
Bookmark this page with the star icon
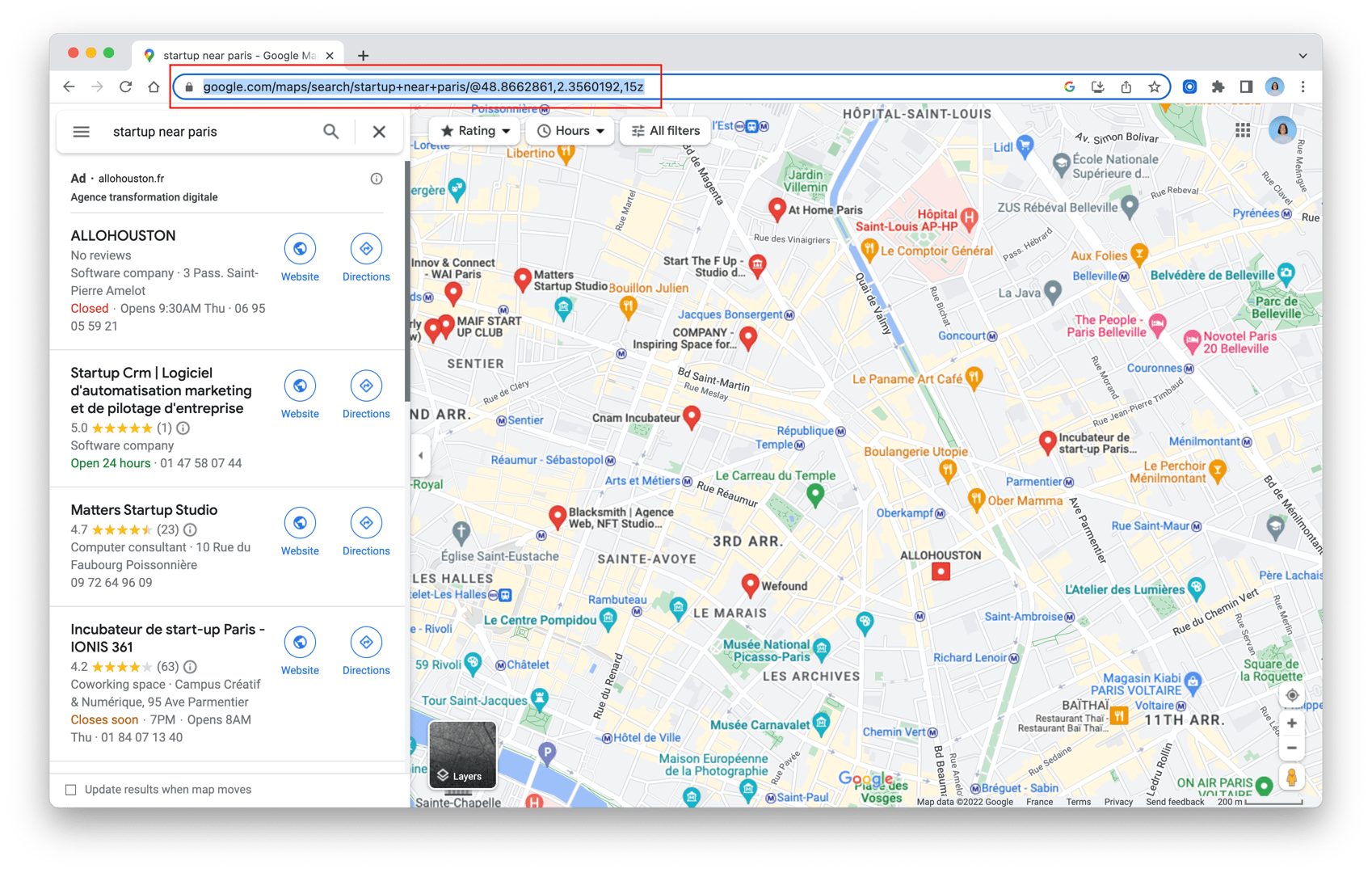click(1154, 86)
